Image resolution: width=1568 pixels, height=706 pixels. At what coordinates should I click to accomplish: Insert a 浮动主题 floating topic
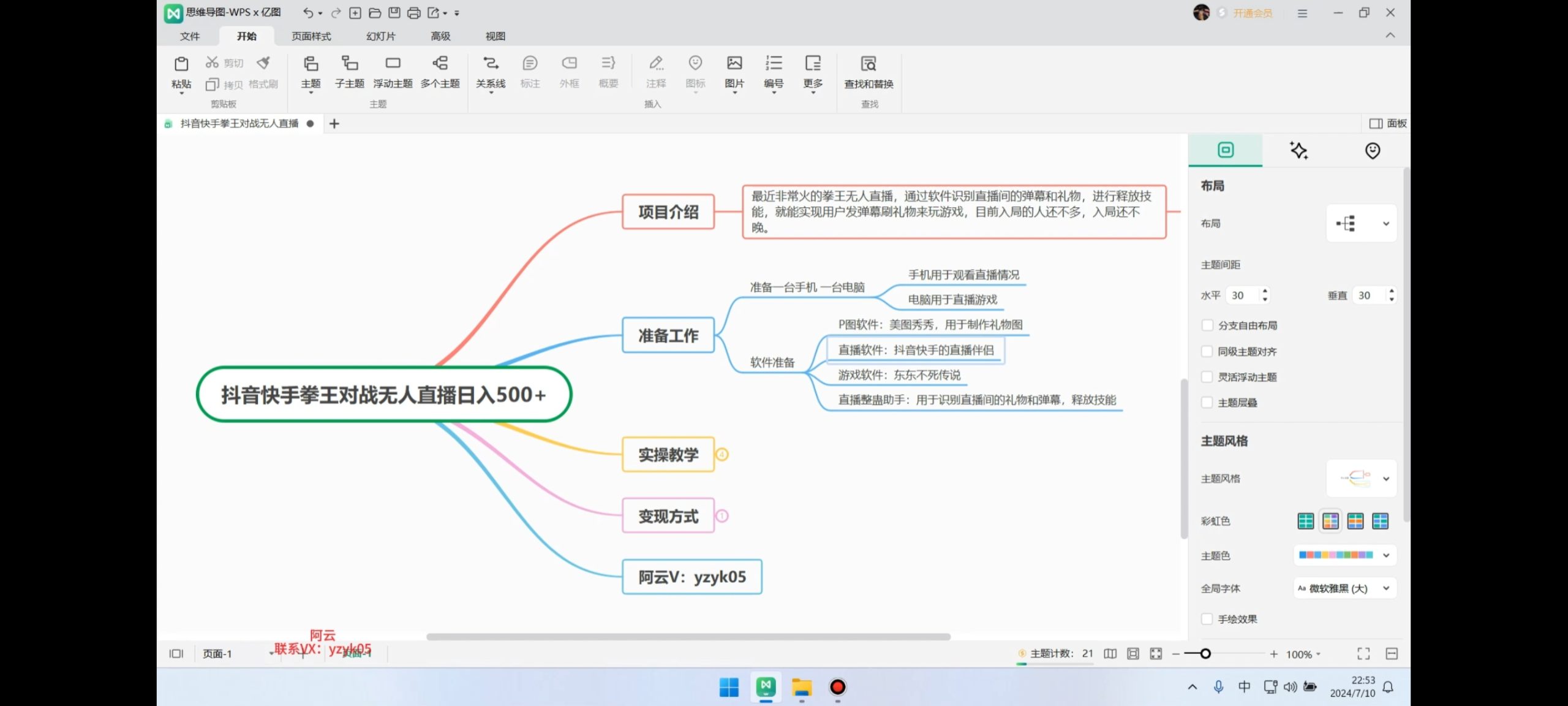(x=393, y=72)
